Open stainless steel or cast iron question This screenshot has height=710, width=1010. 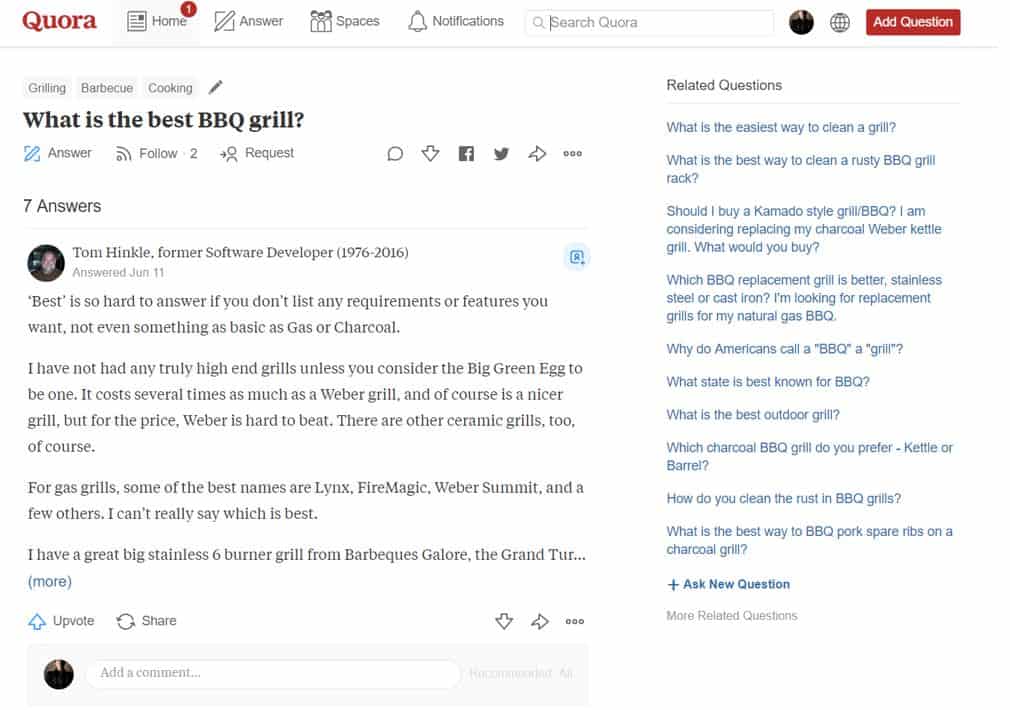coord(804,298)
